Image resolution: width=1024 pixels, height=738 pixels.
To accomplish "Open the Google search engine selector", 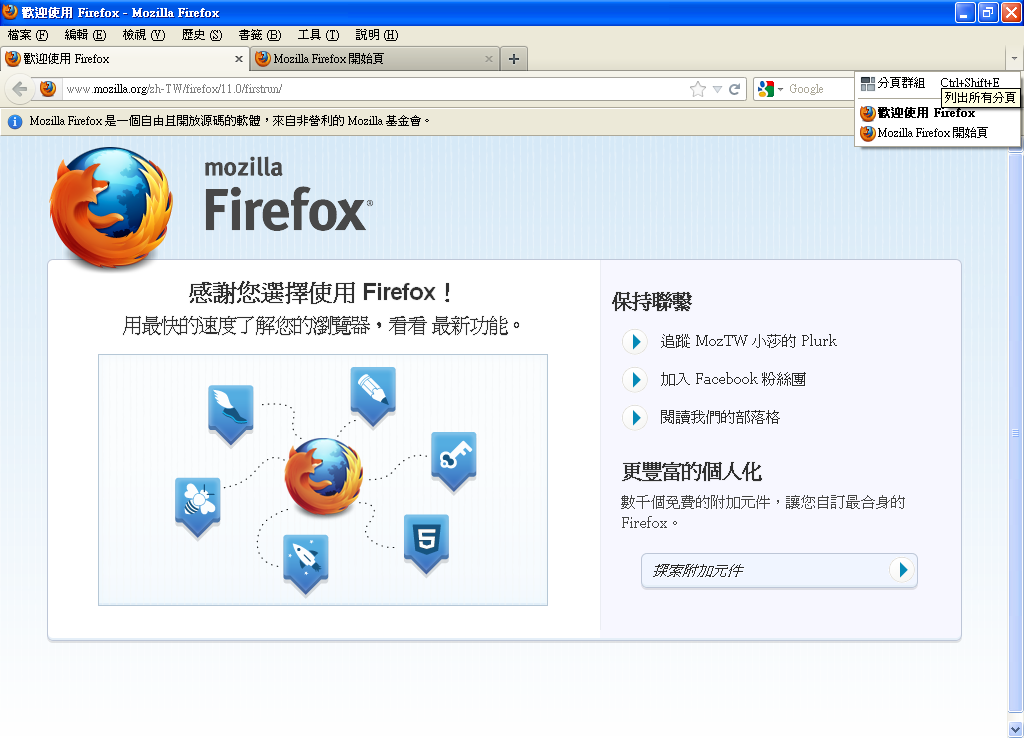I will point(770,89).
